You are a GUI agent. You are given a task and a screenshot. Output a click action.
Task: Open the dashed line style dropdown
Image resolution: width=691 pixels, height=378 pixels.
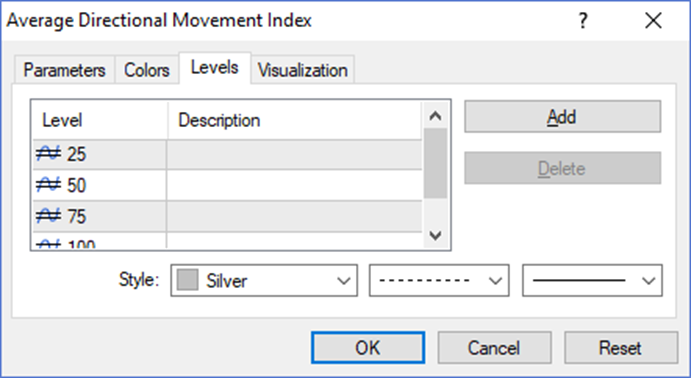click(x=439, y=280)
